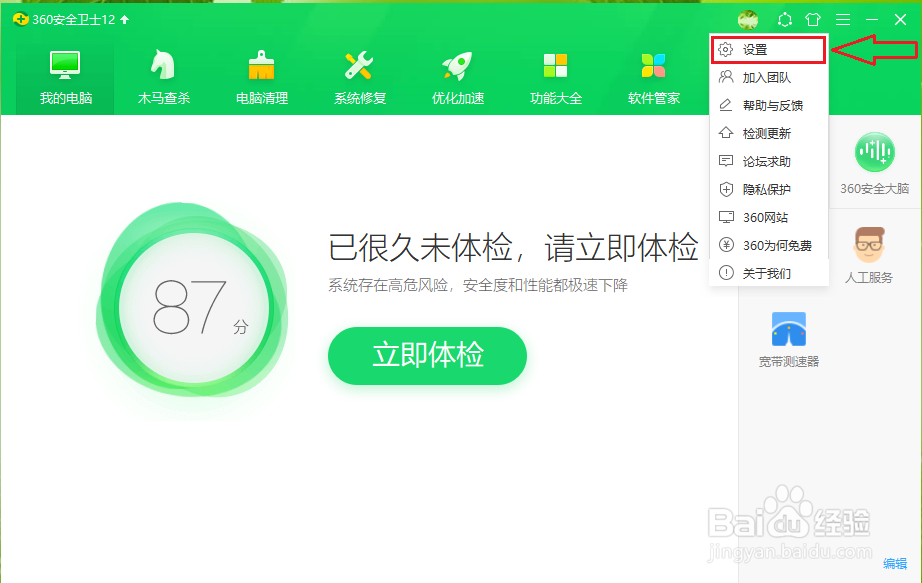
Task: Click 检测更新 in the menu
Action: pyautogui.click(x=769, y=133)
